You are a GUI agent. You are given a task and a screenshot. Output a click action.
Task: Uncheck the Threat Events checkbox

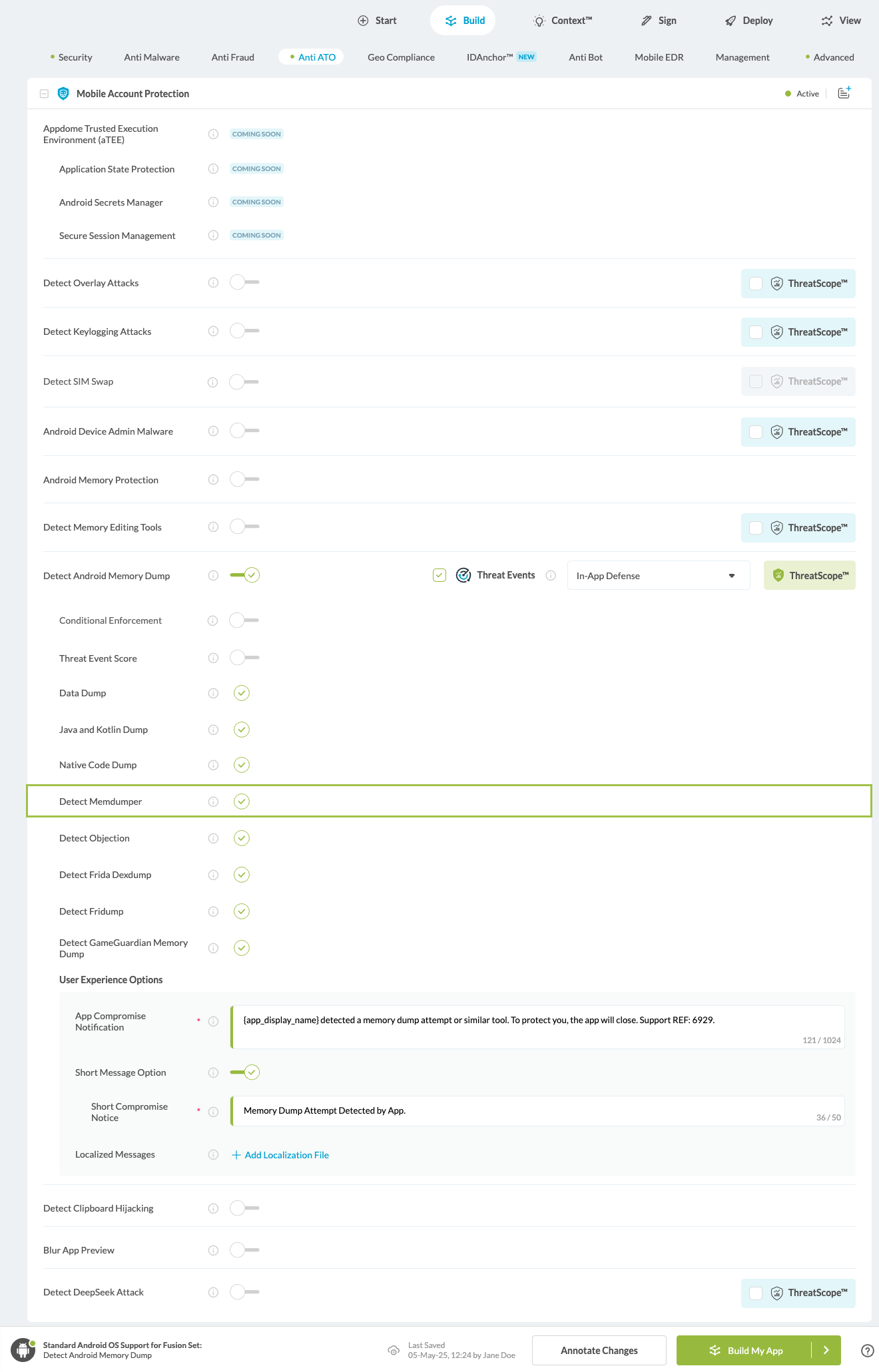(439, 574)
